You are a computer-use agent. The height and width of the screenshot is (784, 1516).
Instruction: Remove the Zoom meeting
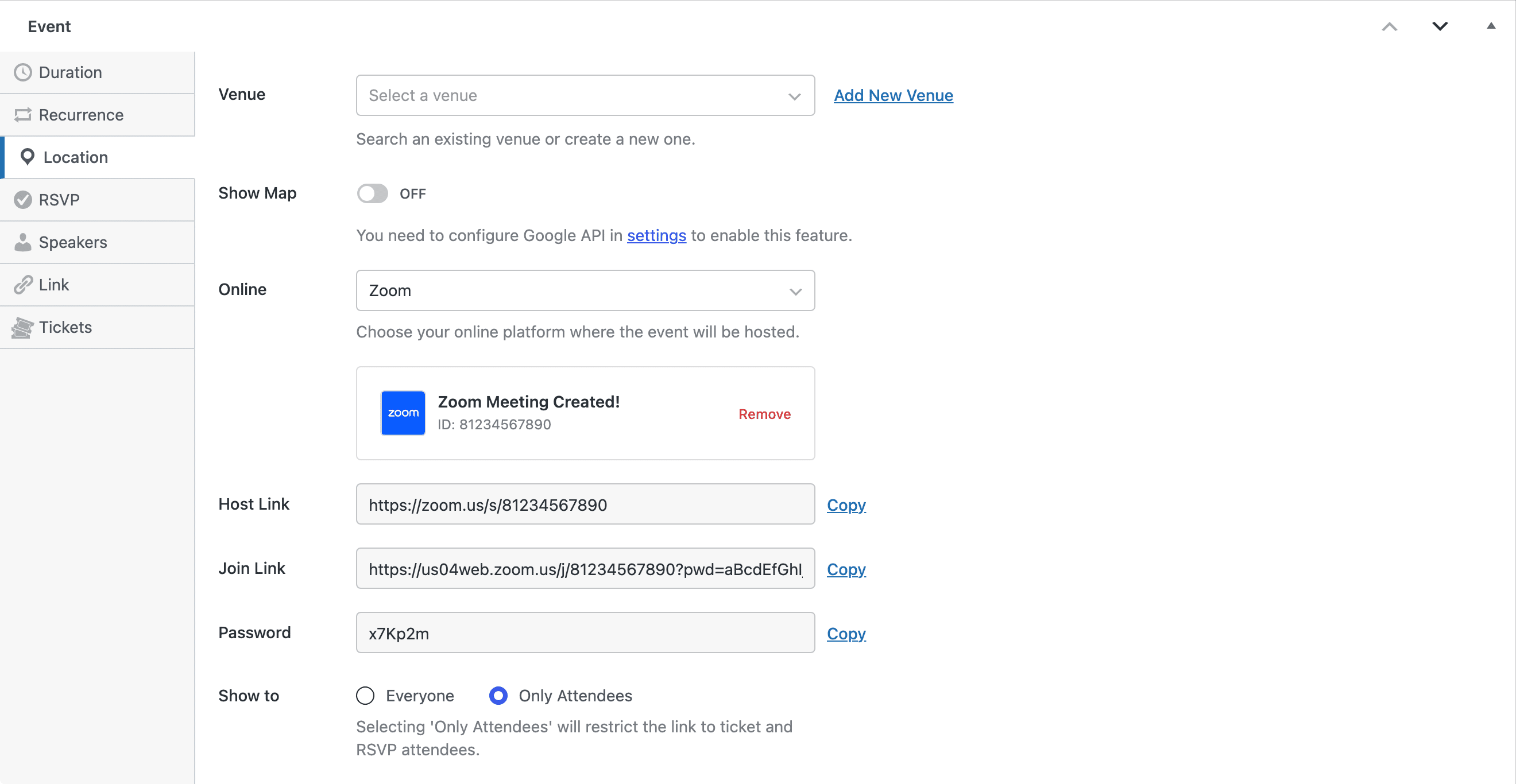click(764, 414)
